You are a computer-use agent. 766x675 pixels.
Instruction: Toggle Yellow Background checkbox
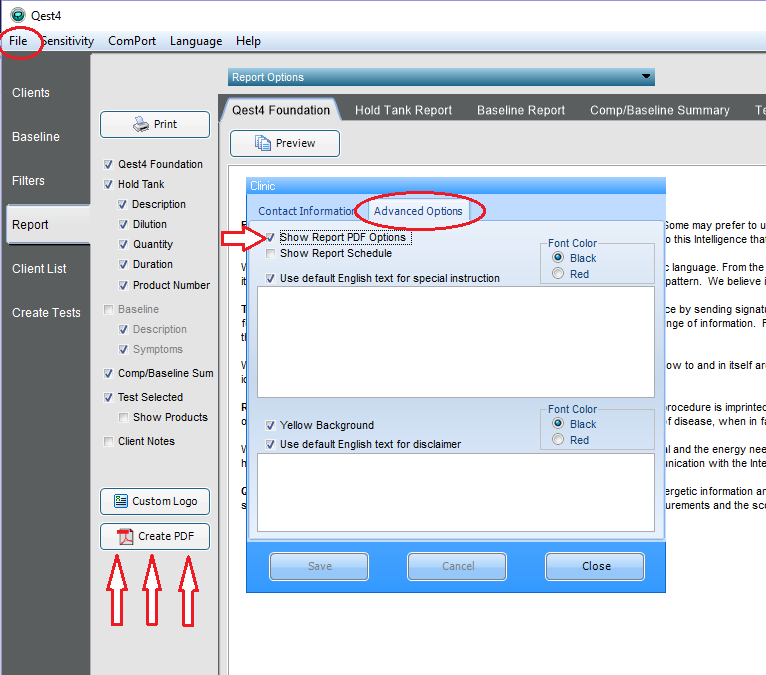coord(270,425)
